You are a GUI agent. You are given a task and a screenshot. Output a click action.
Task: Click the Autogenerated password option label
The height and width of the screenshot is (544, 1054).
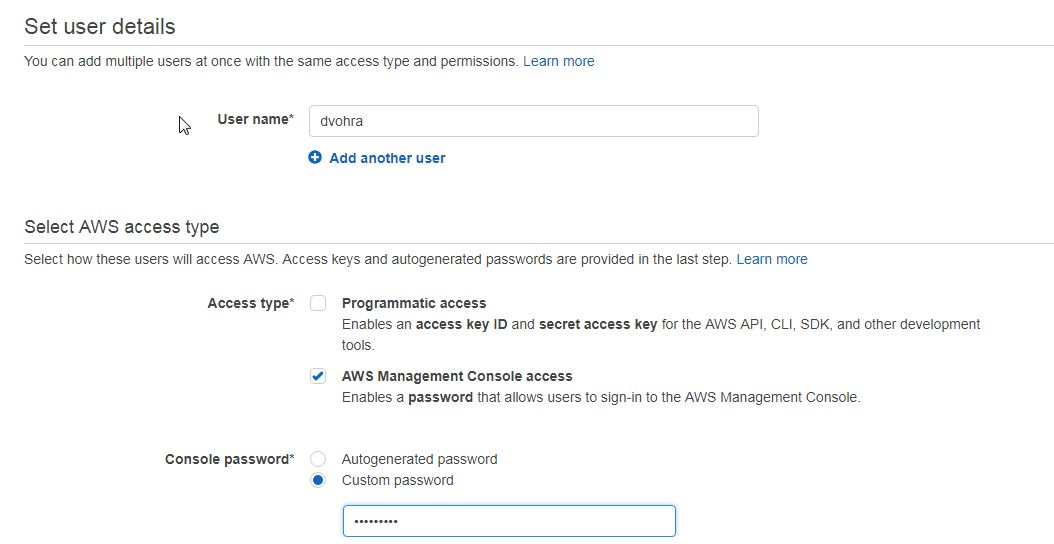(x=419, y=459)
